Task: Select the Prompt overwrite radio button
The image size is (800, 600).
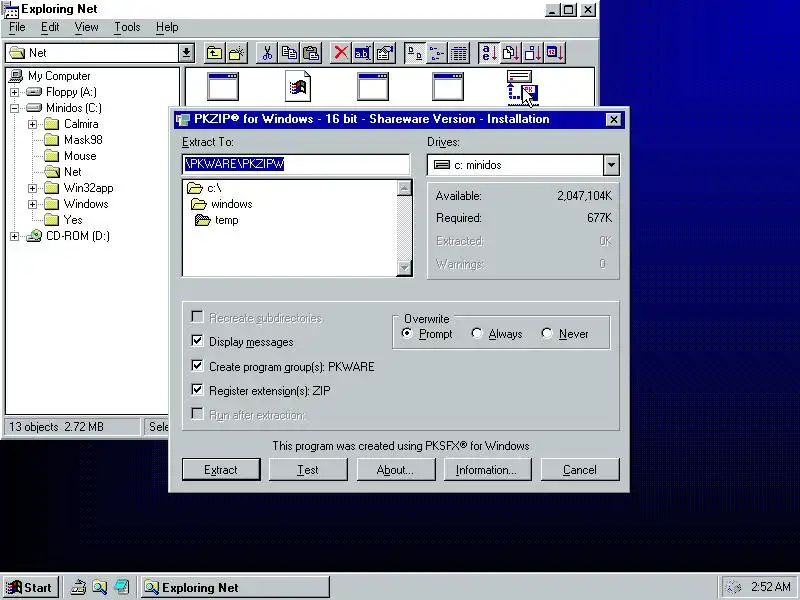Action: click(x=407, y=333)
